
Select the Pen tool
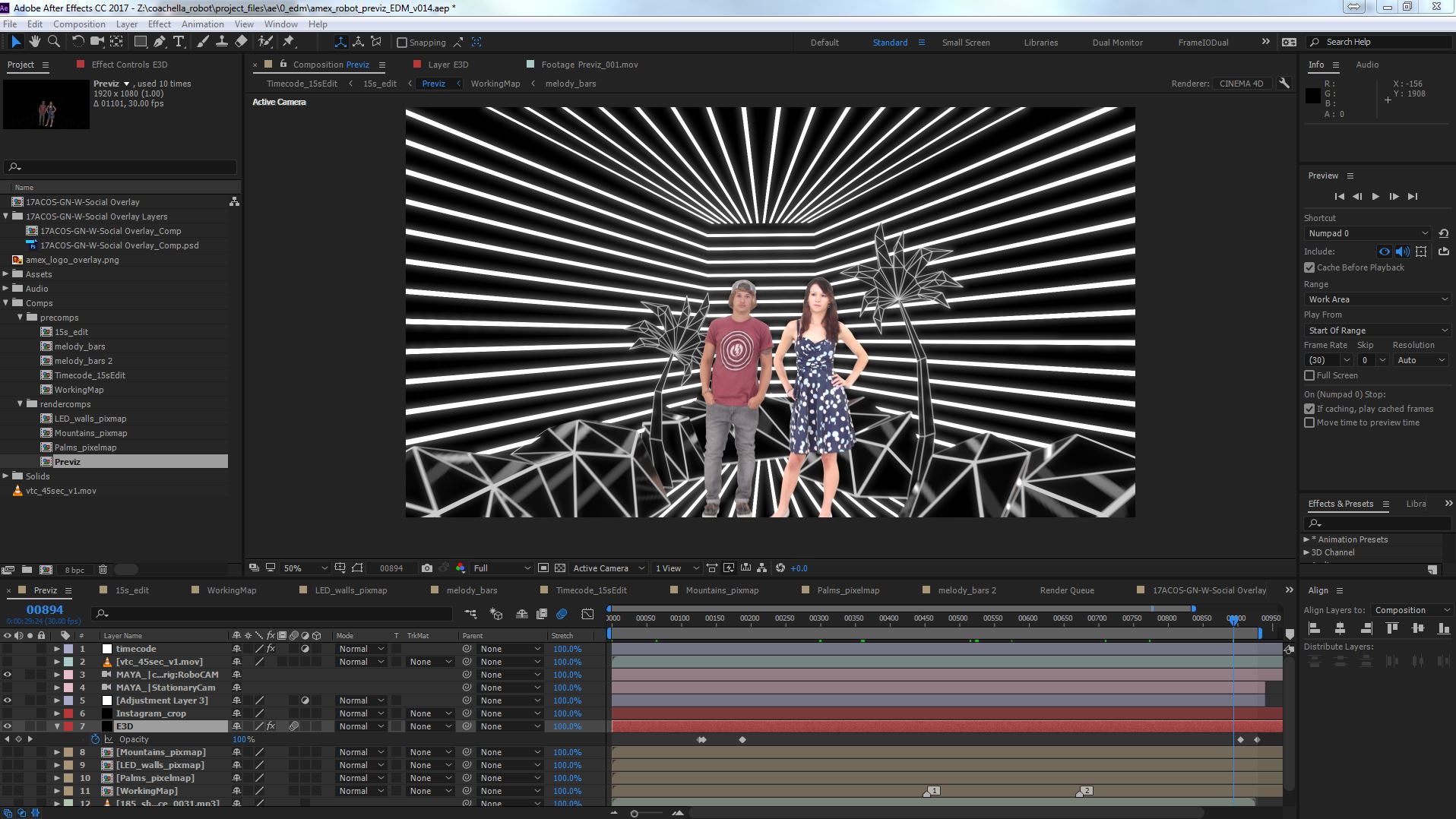pyautogui.click(x=159, y=42)
